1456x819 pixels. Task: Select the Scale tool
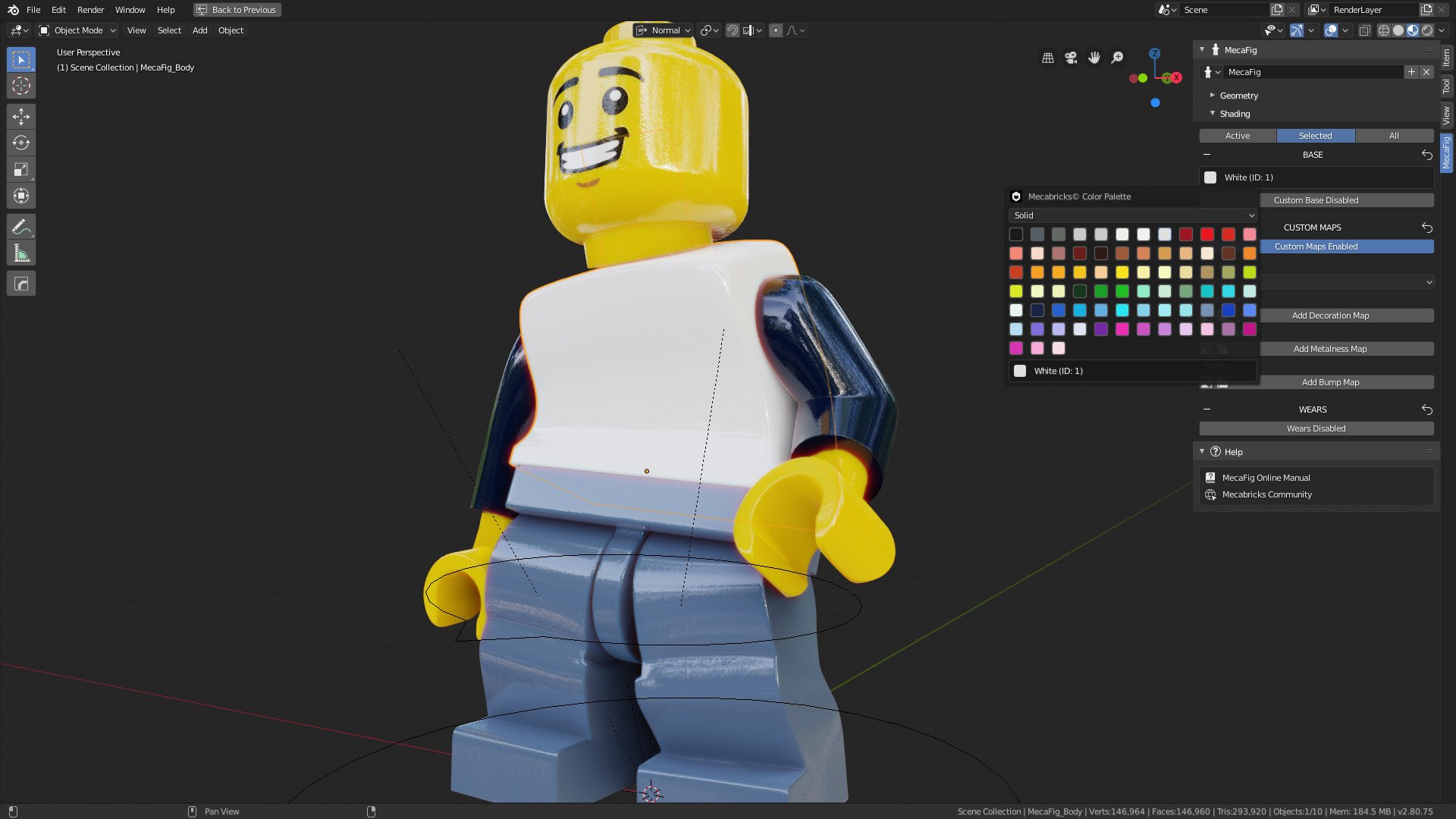[x=21, y=169]
